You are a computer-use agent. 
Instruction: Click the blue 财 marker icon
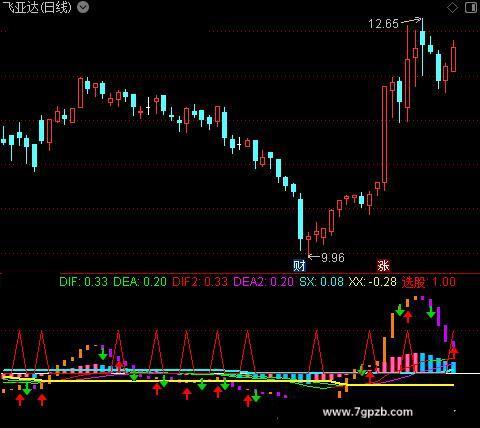(x=299, y=266)
